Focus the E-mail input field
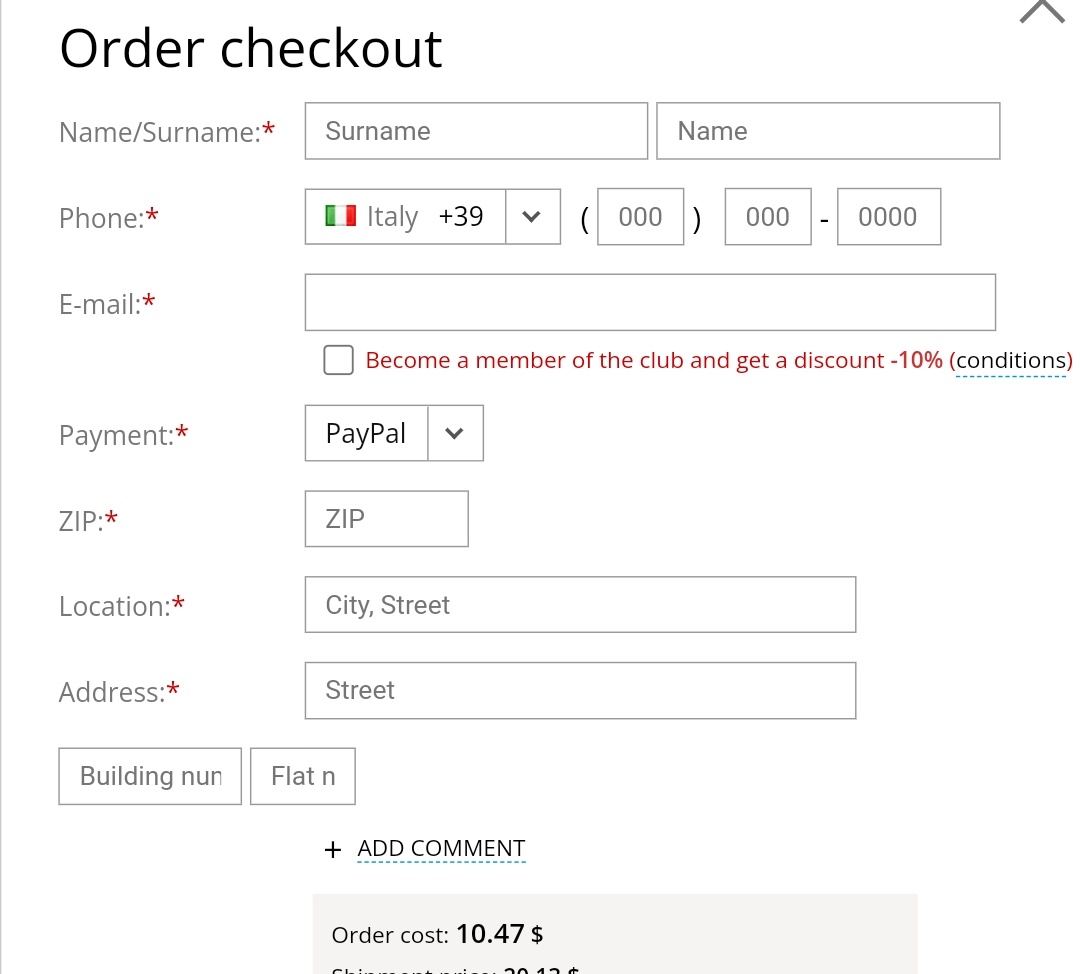1080x974 pixels. tap(650, 302)
